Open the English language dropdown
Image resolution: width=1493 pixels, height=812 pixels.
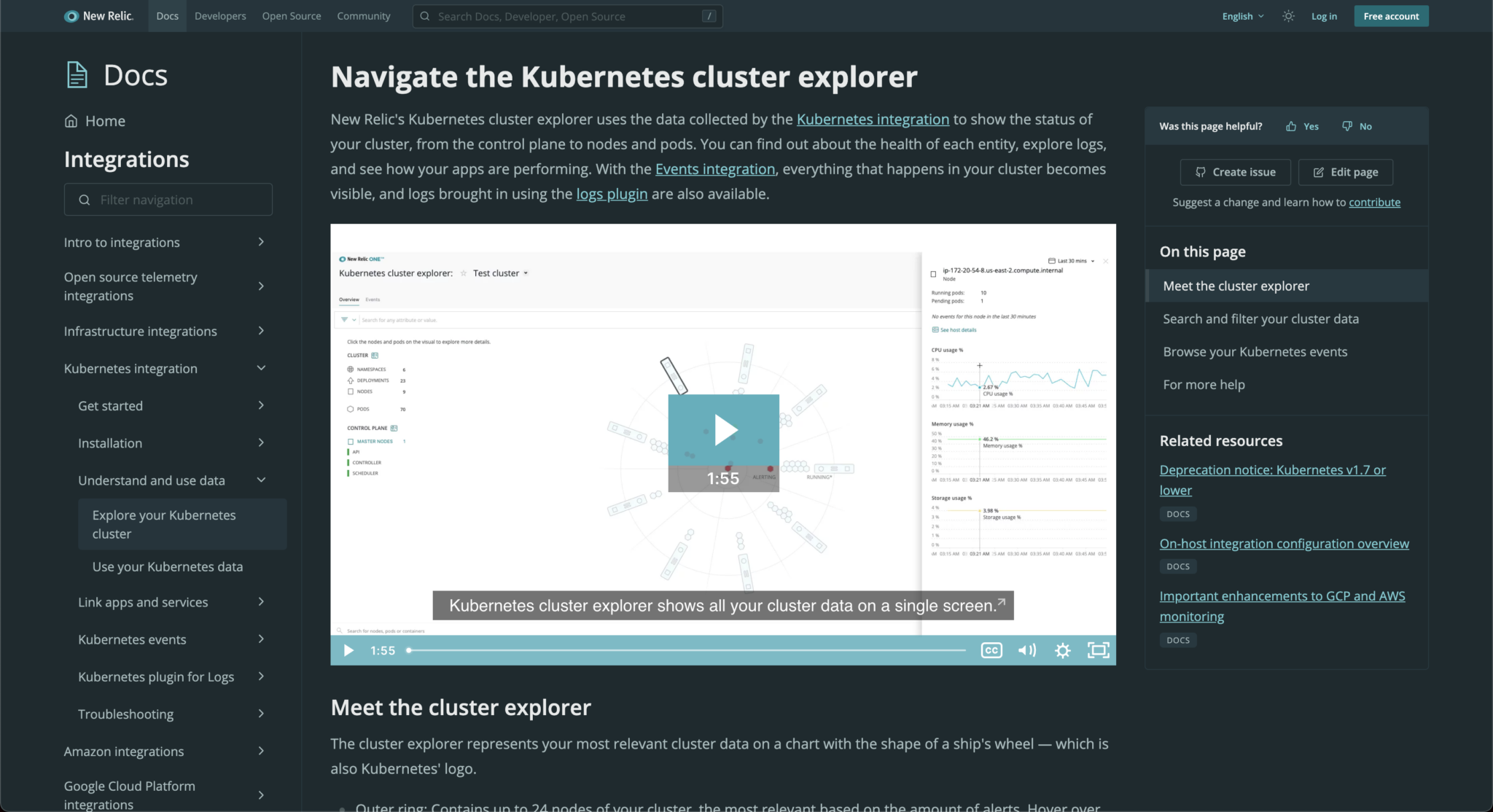point(1243,16)
